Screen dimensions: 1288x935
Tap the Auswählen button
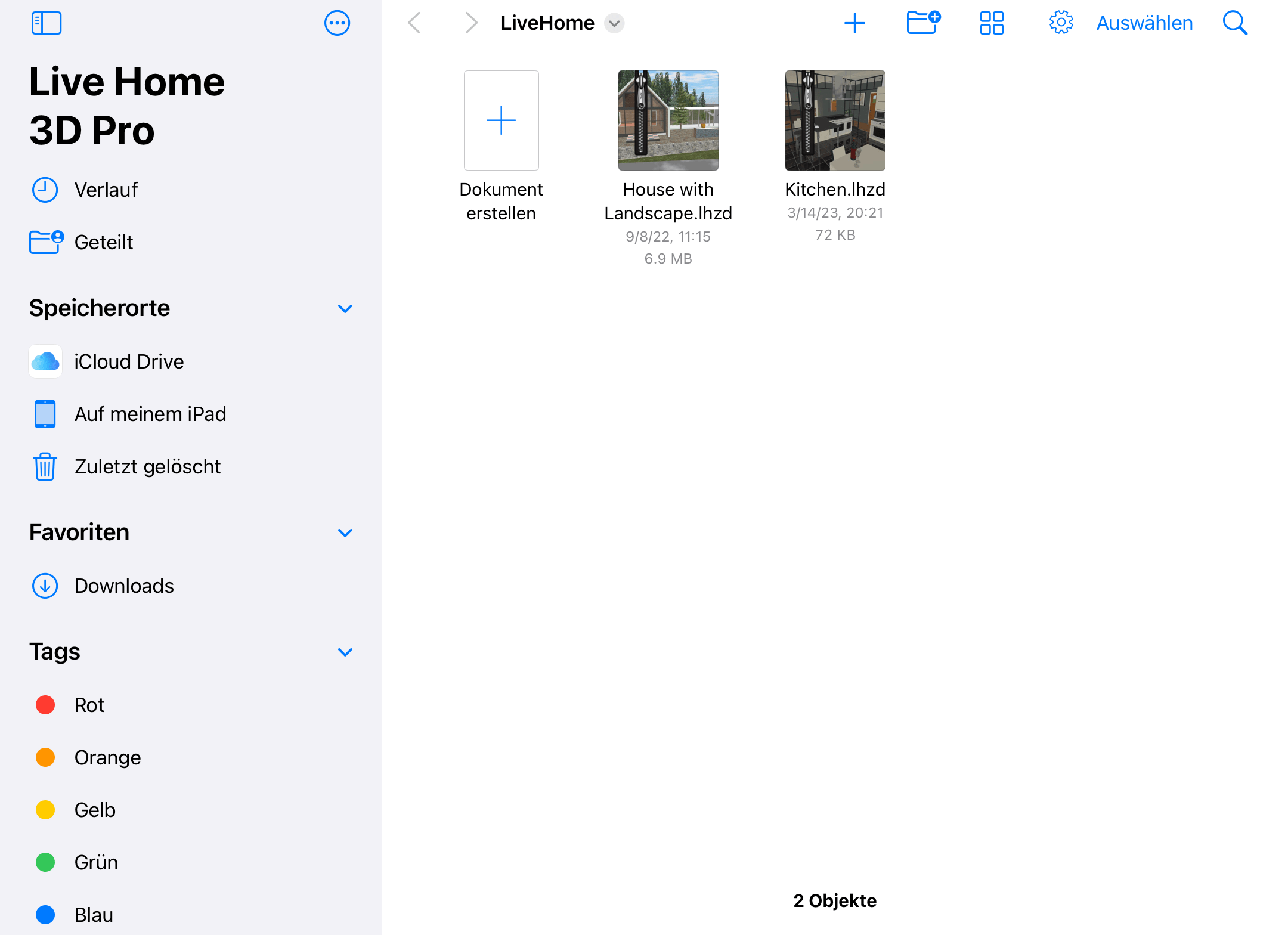(x=1144, y=23)
